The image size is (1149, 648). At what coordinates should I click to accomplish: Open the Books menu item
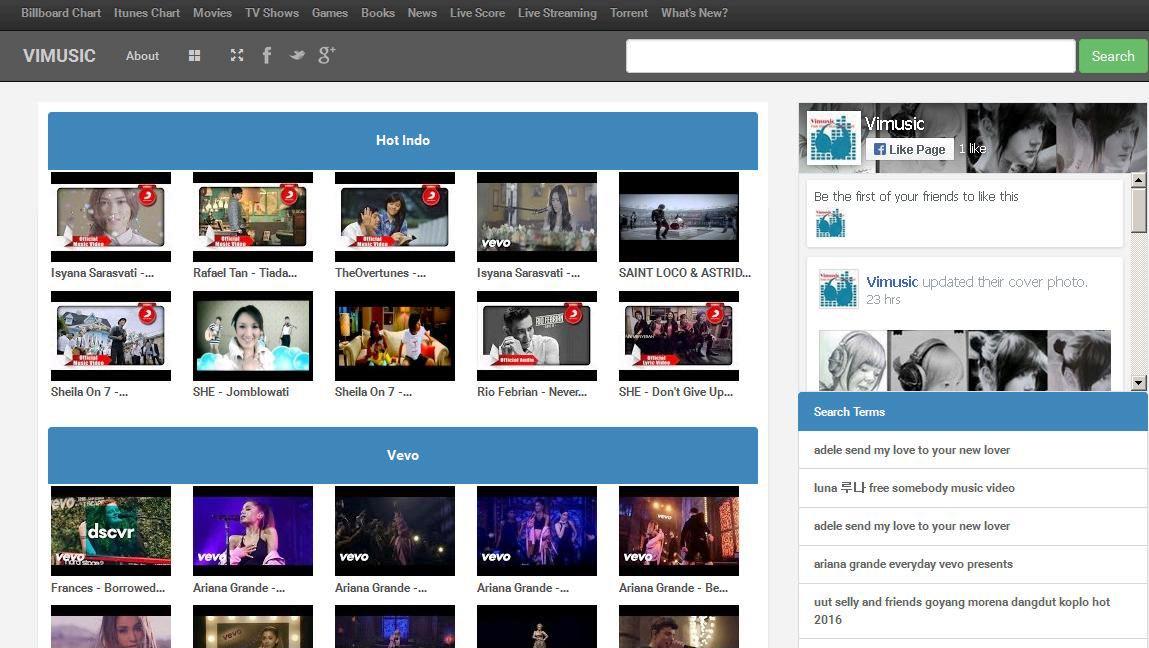[x=377, y=13]
